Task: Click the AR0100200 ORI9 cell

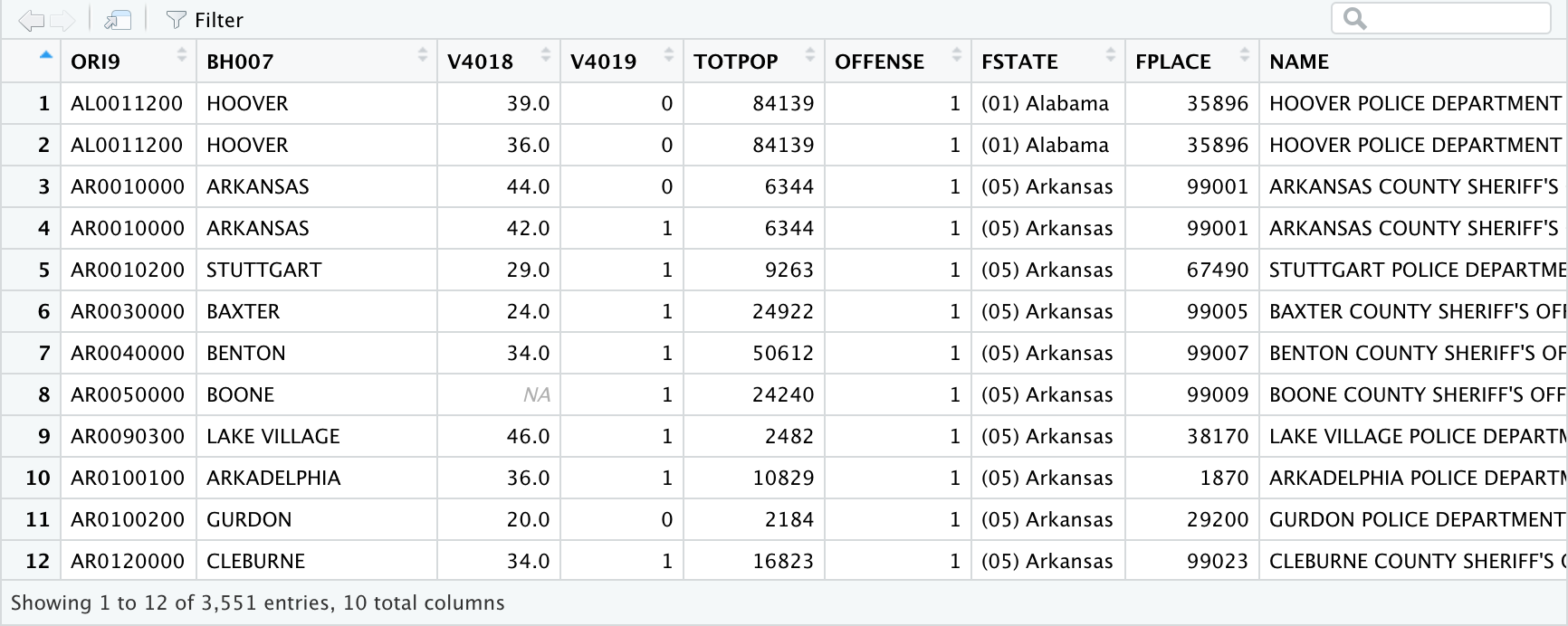Action: (128, 519)
